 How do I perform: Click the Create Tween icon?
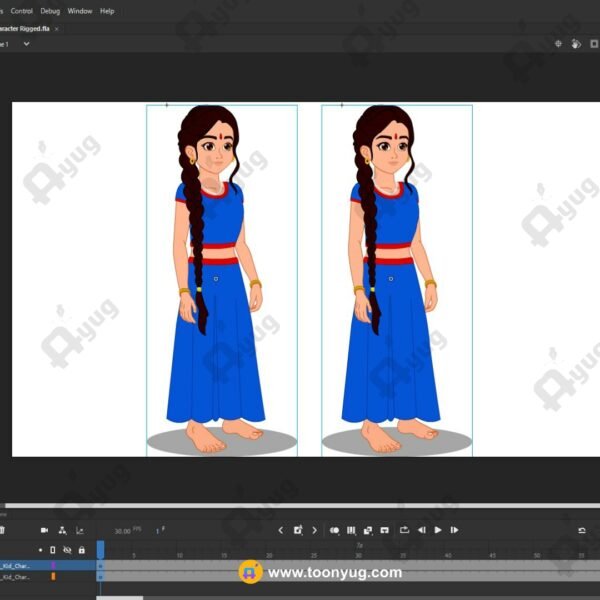[x=368, y=530]
